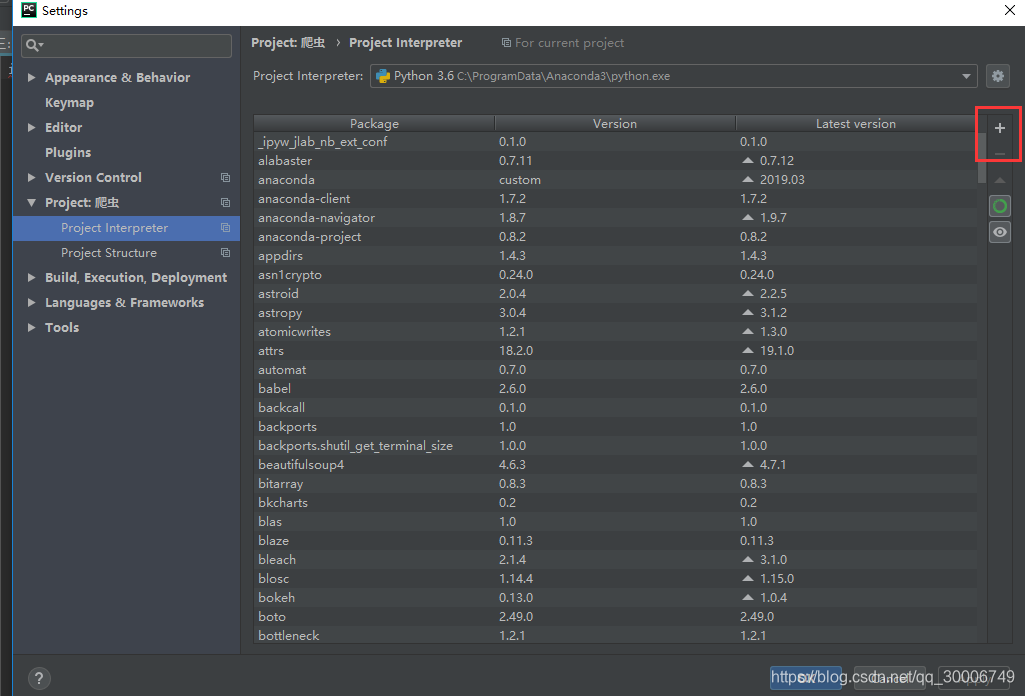Select the bkcharts package row
The width and height of the screenshot is (1025, 696).
[615, 503]
